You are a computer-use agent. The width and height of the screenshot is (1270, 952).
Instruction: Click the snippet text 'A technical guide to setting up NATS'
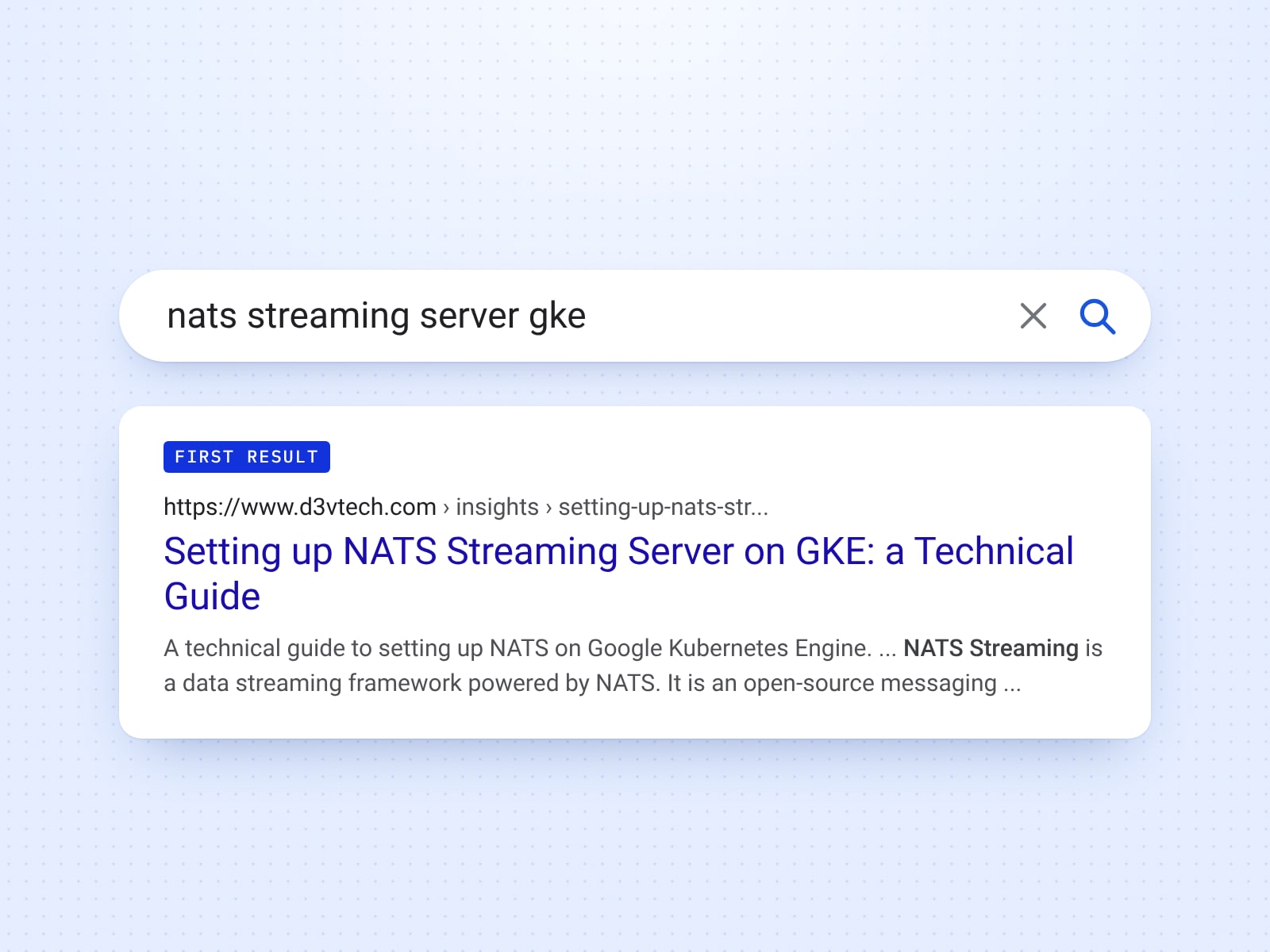356,648
